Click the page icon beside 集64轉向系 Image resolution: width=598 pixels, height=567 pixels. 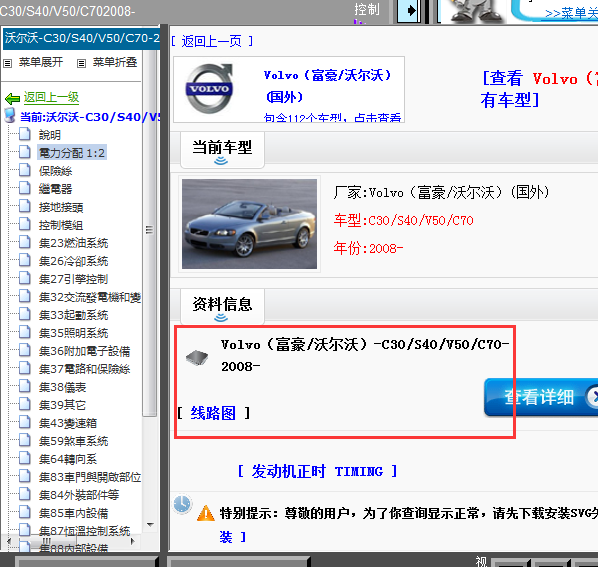click(25, 459)
